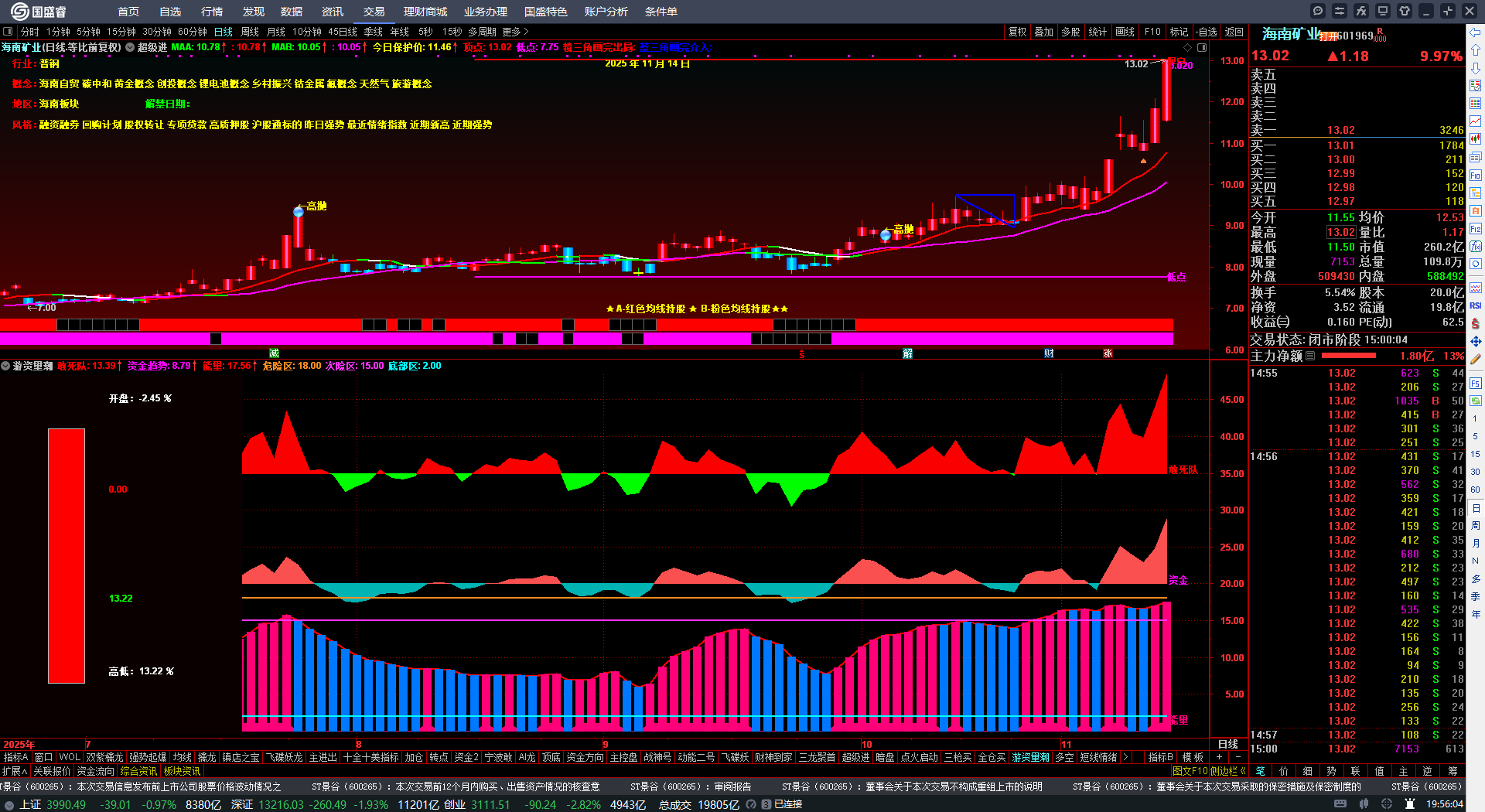Click the 主力净额 red progress bar
This screenshot has height=812, width=1485.
coord(1349,356)
